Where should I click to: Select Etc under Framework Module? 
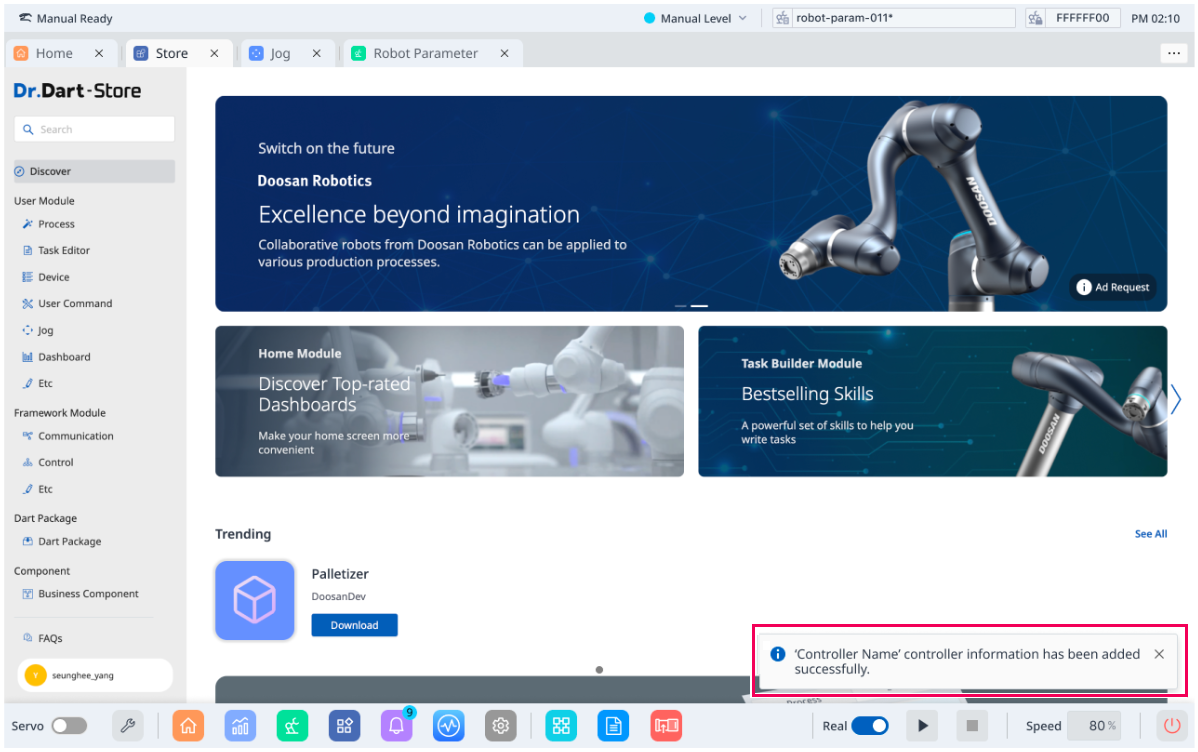click(x=37, y=488)
